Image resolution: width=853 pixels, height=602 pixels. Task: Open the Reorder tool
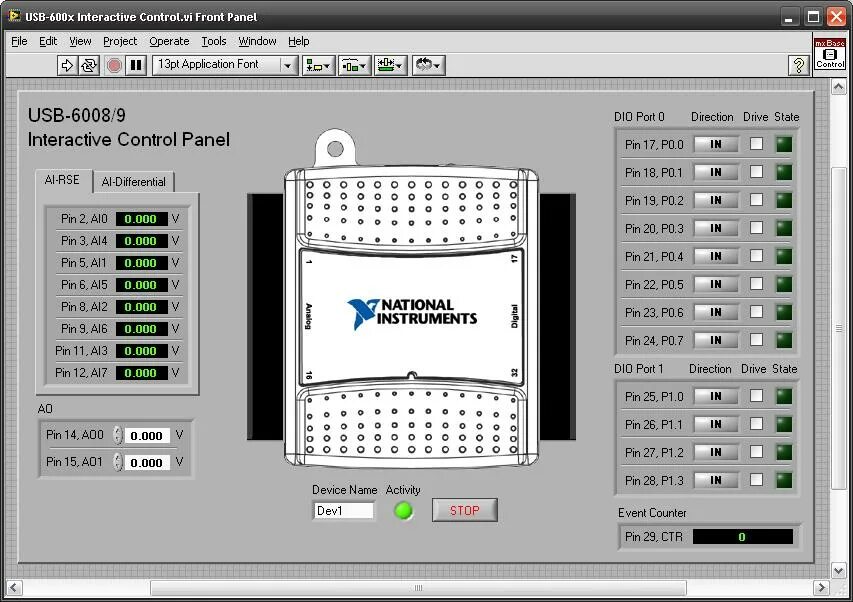click(429, 65)
